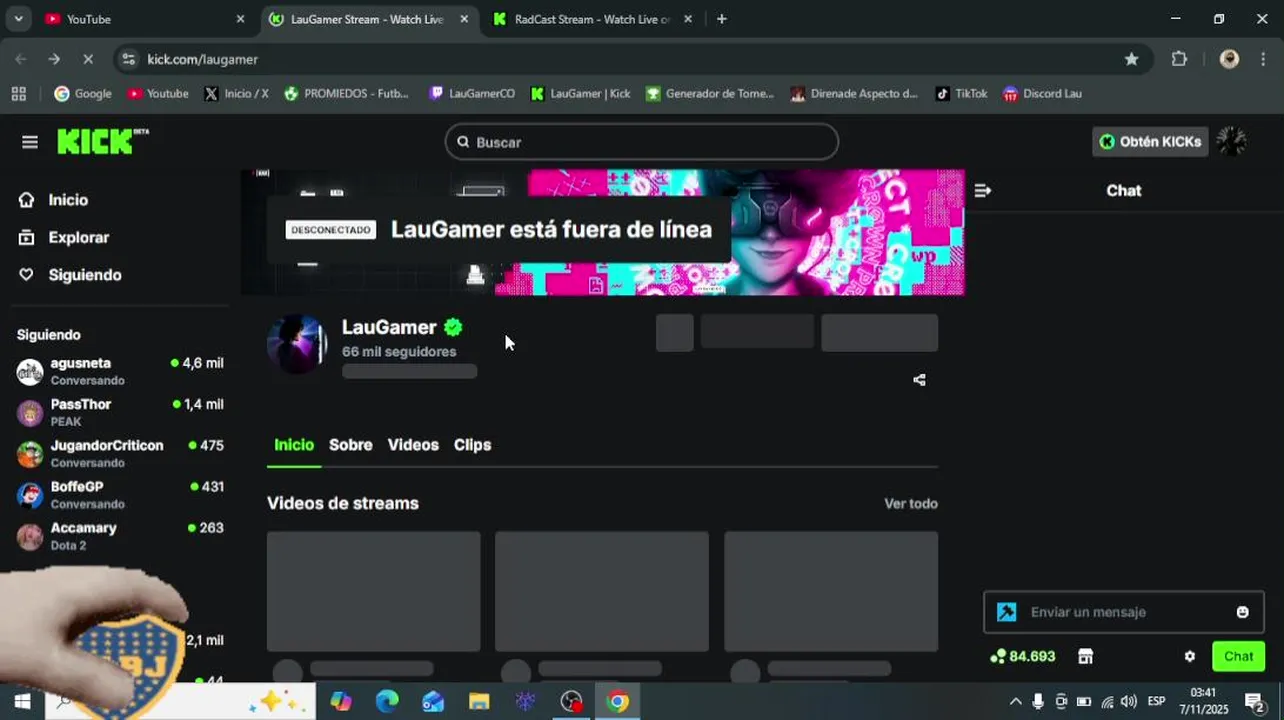This screenshot has width=1284, height=720.
Task: Open the Windows Start menu
Action: click(x=22, y=701)
